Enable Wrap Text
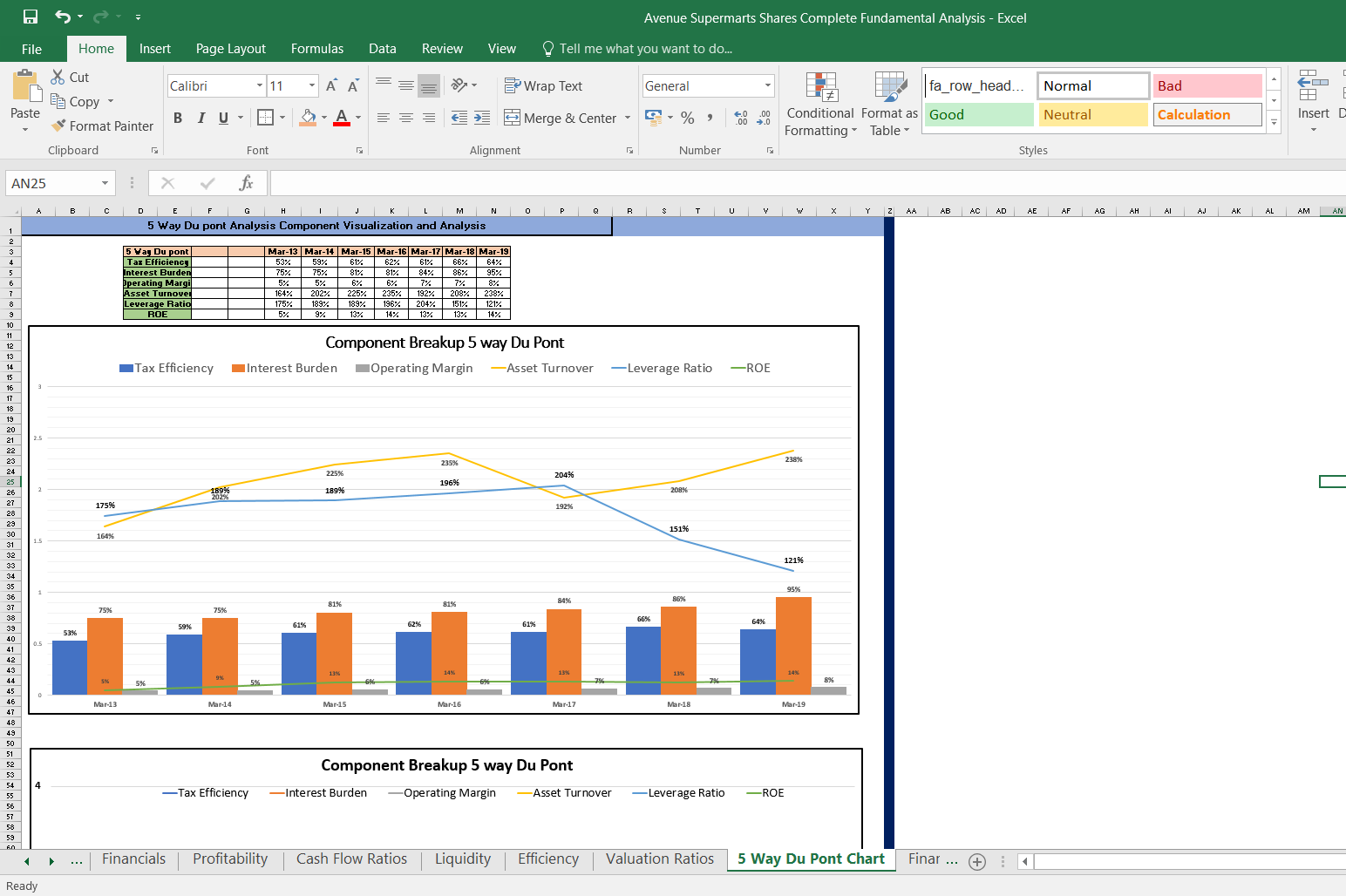The image size is (1346, 896). pyautogui.click(x=543, y=85)
